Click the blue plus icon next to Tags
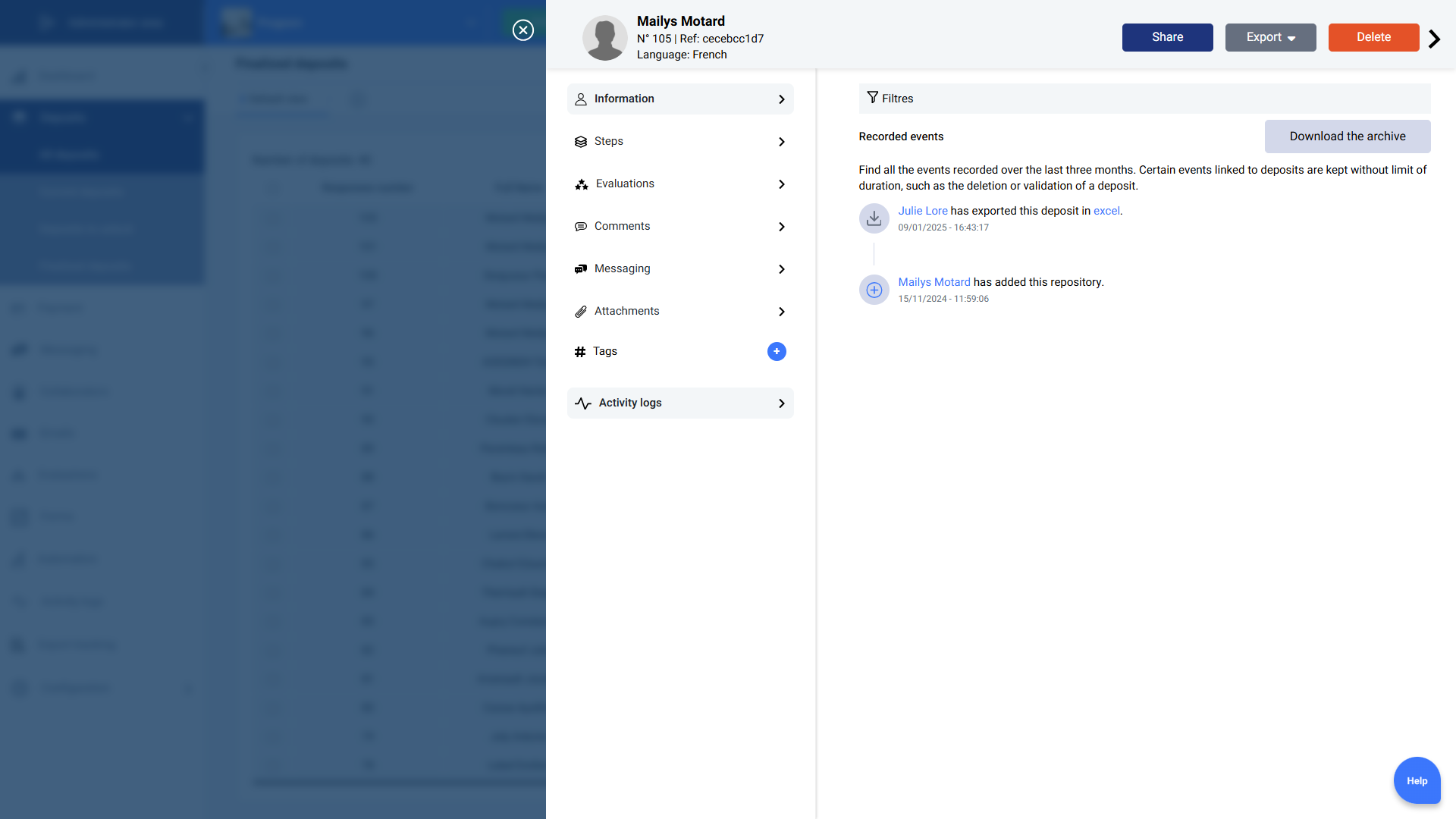 (777, 351)
